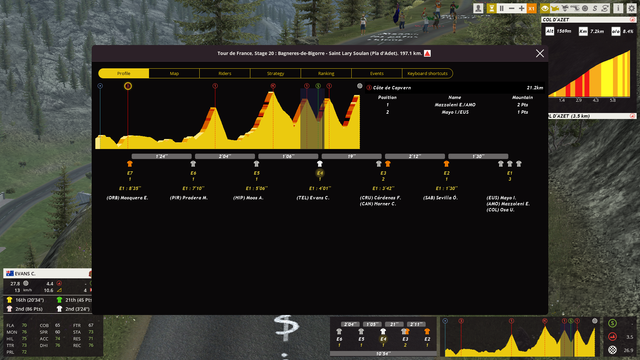The image size is (640, 360).
Task: Click the checkered finish distance icon
Action: pyautogui.click(x=612, y=350)
